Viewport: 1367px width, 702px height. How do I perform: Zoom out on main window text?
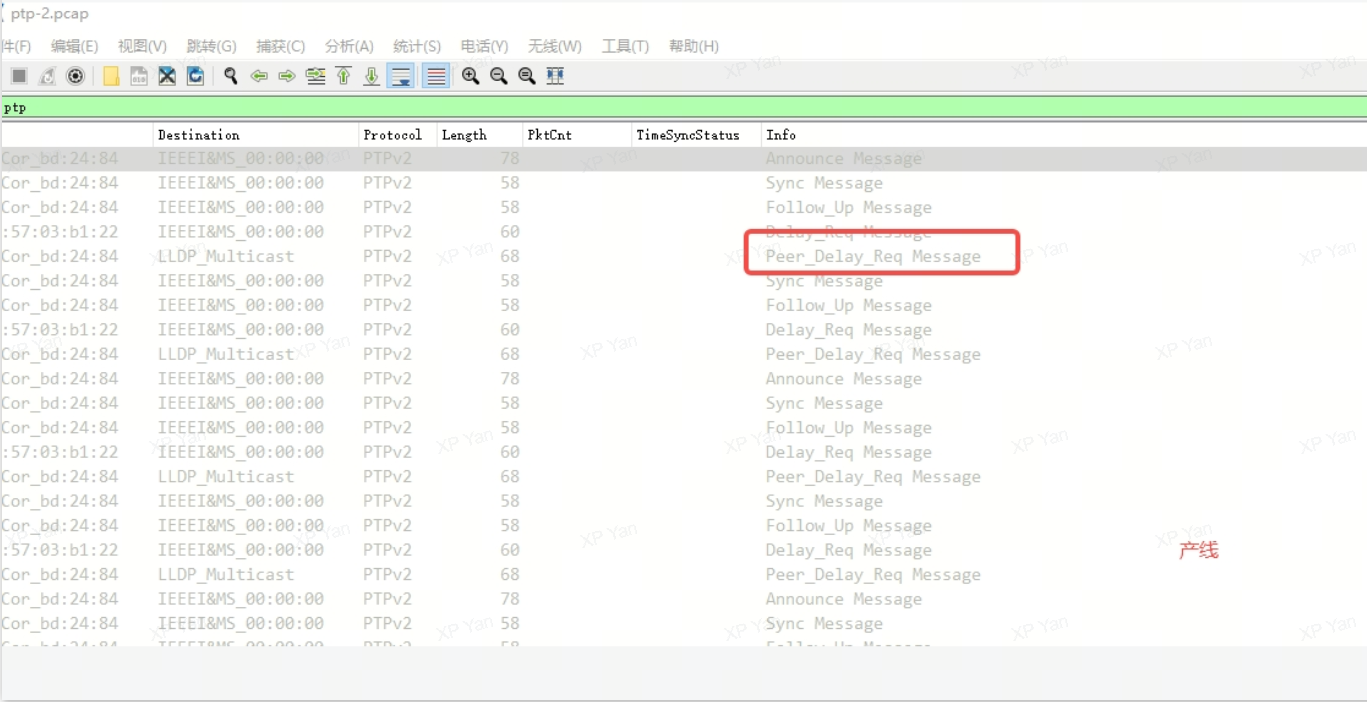[499, 76]
